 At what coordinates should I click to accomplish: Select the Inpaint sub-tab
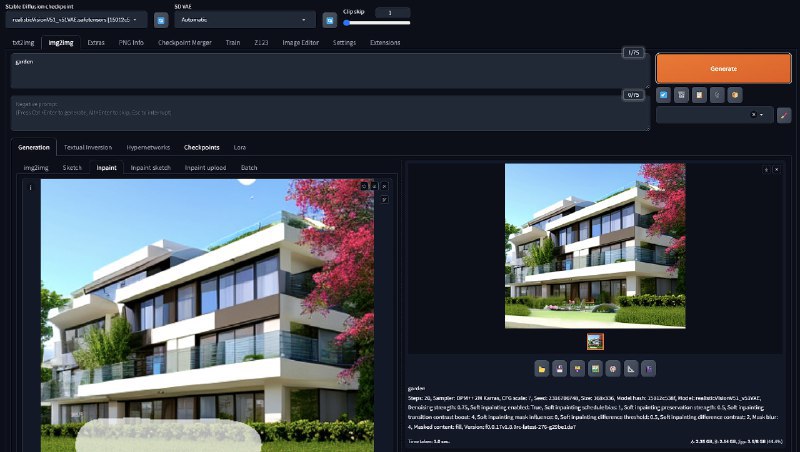pos(107,168)
